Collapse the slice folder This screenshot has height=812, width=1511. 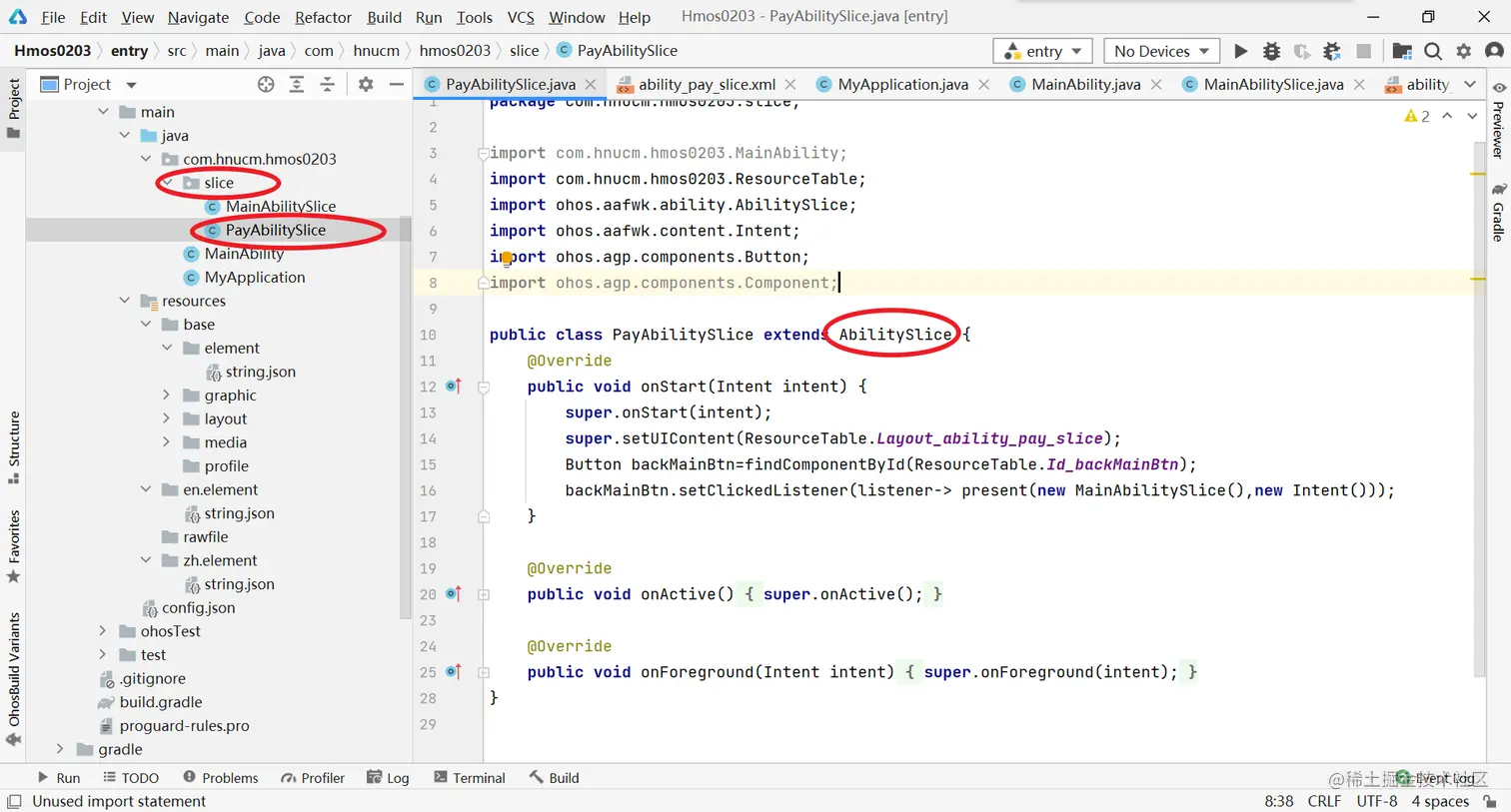pos(167,183)
